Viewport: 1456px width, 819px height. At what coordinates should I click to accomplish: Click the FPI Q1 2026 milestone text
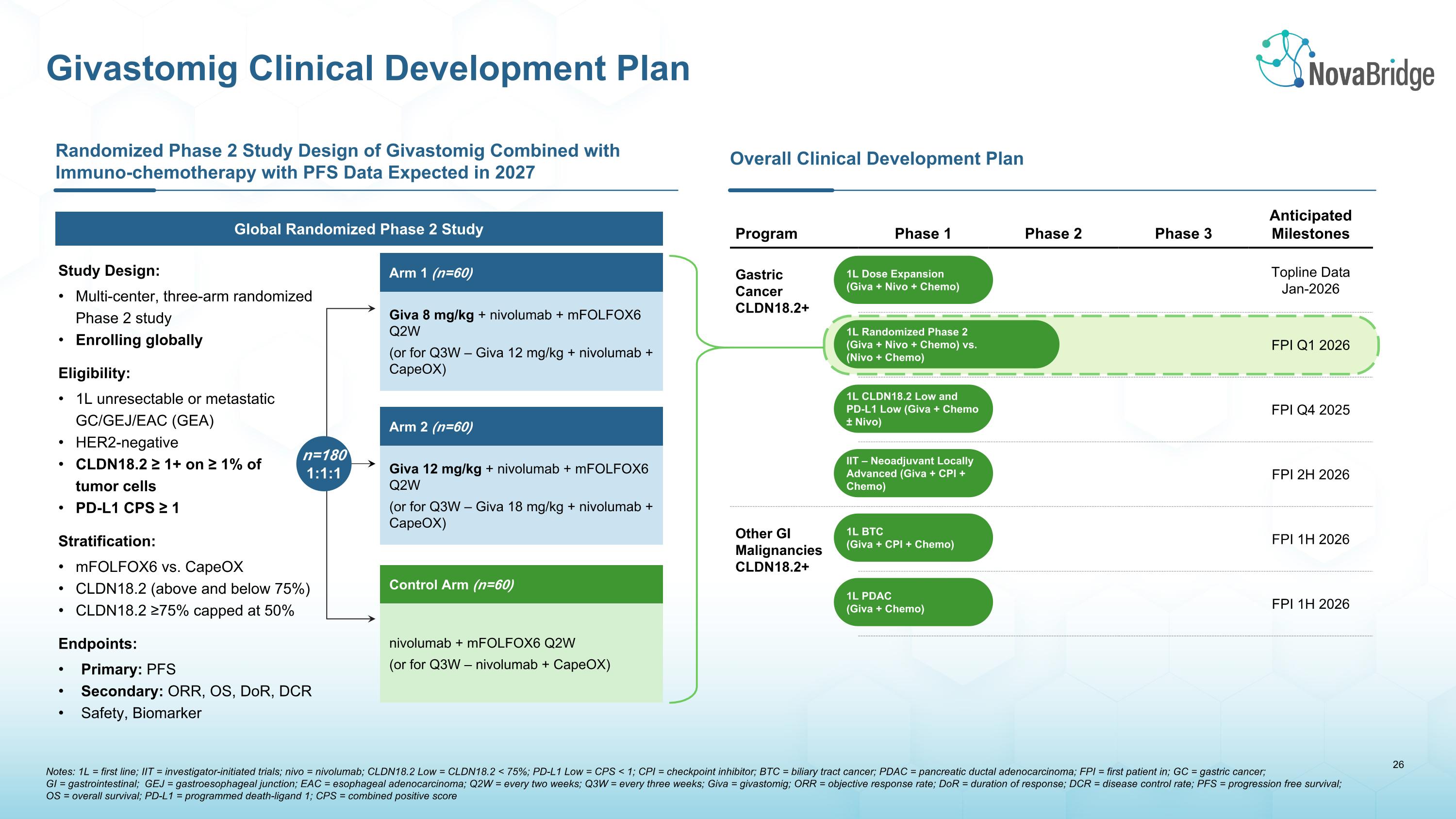coord(1310,345)
